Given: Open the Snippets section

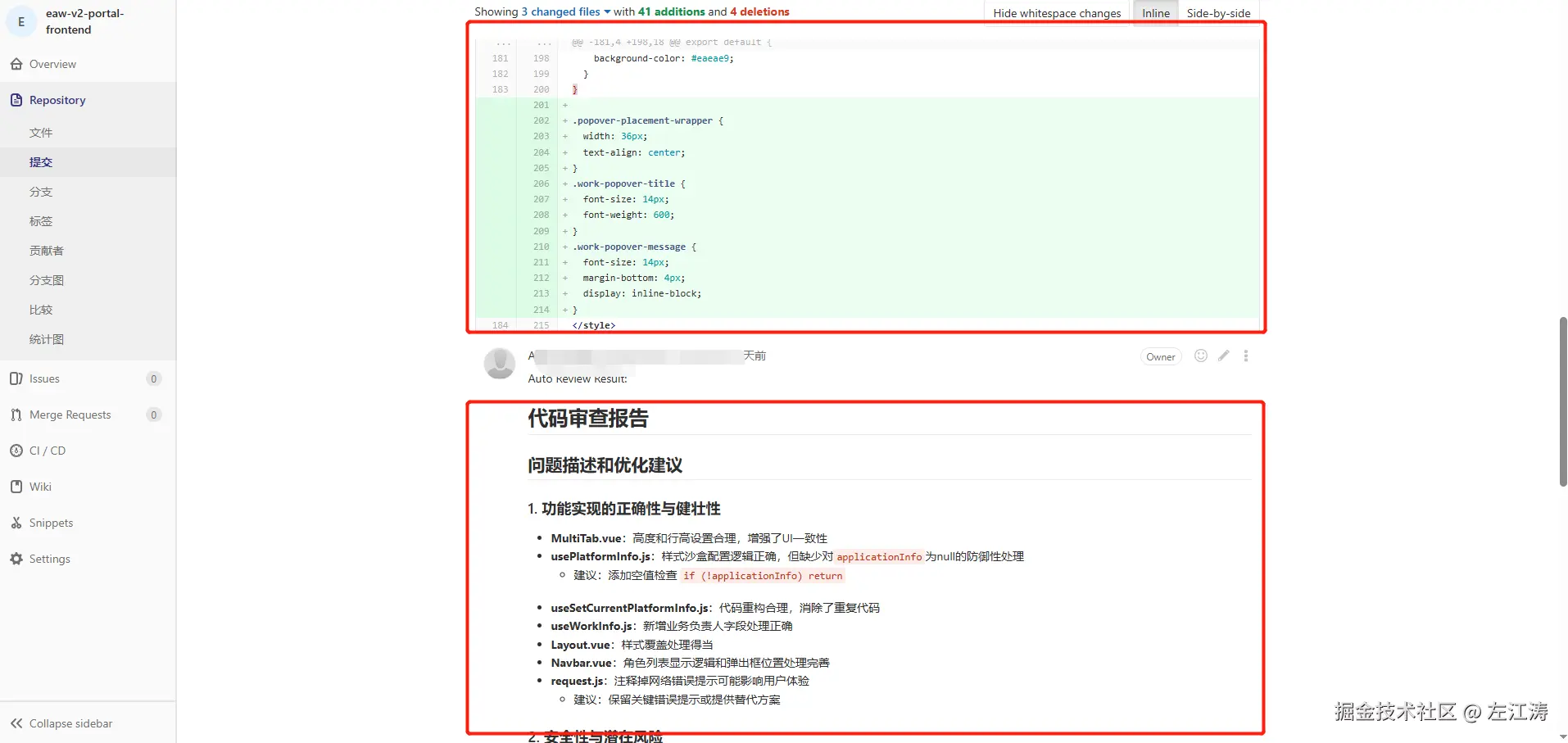Looking at the screenshot, I should pos(52,522).
